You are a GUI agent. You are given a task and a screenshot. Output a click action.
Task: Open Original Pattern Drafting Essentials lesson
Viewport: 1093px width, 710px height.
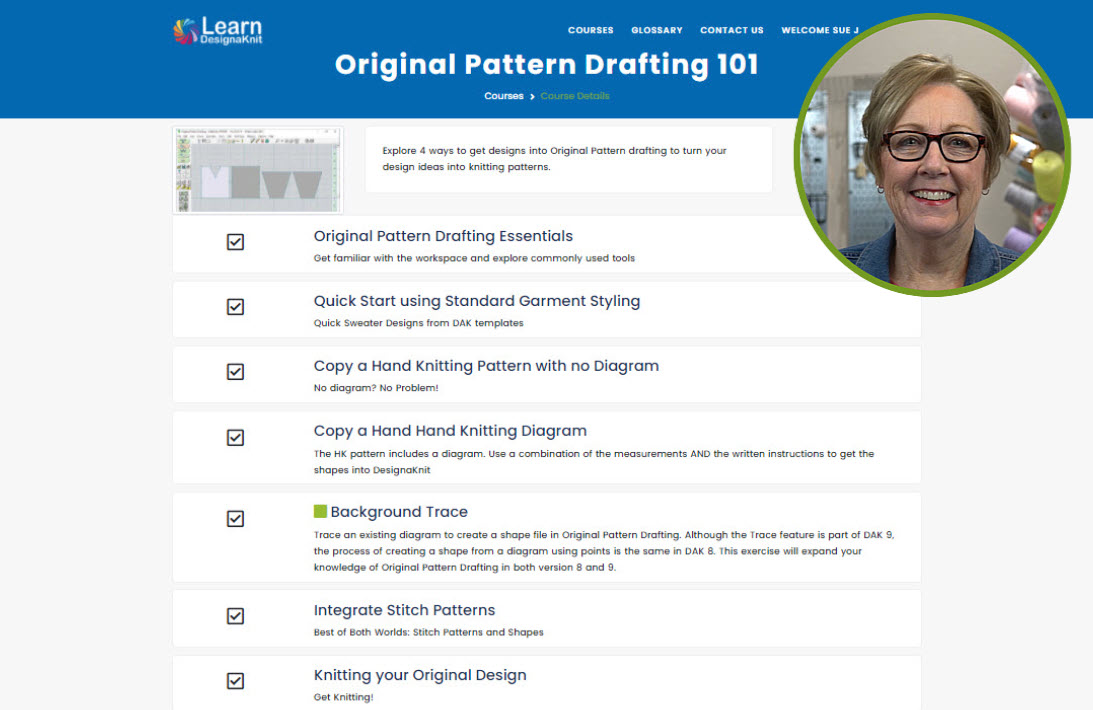(x=443, y=236)
